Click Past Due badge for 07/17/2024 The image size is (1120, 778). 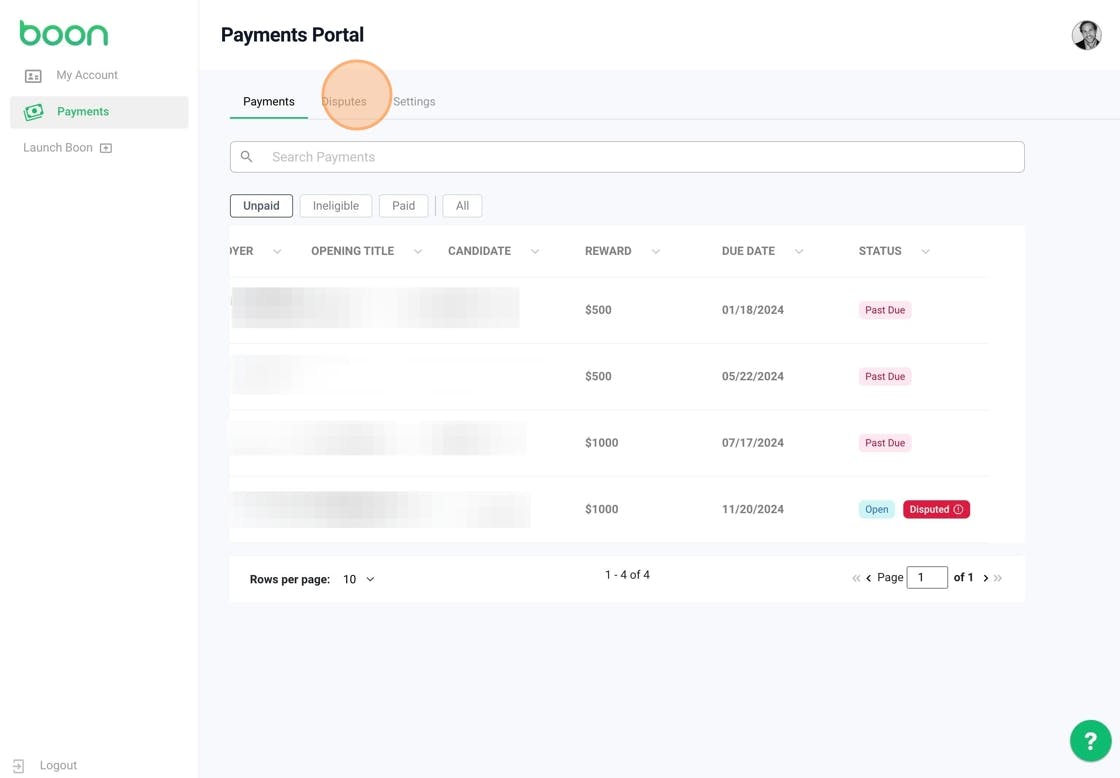(x=885, y=443)
